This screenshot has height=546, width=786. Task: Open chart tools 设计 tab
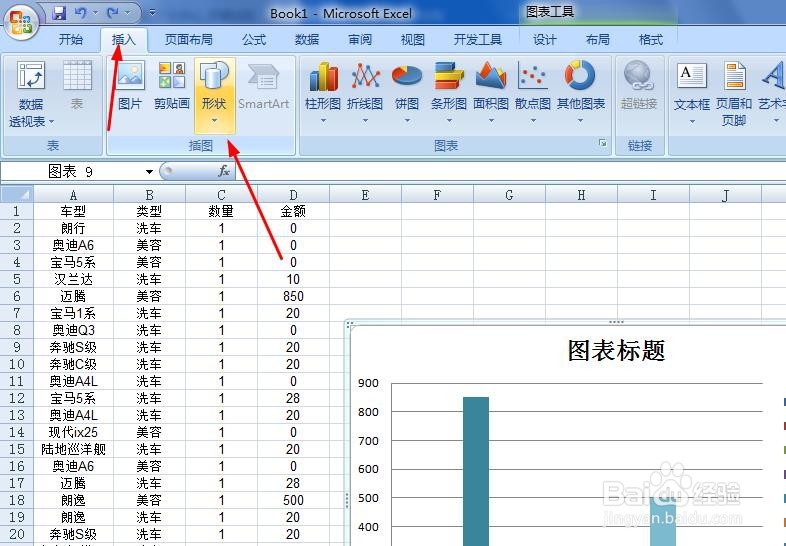(x=544, y=40)
